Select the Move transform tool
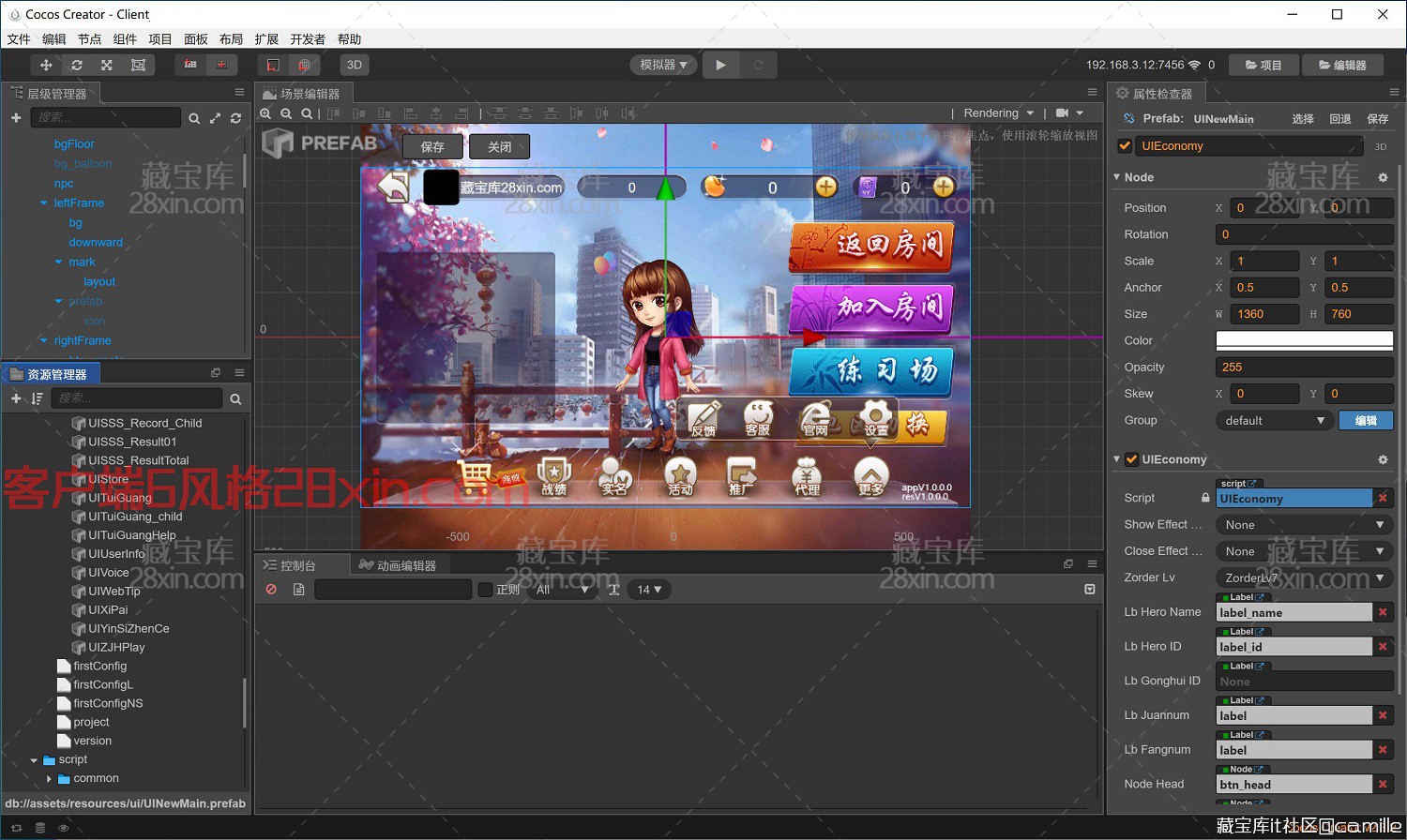 pos(46,65)
